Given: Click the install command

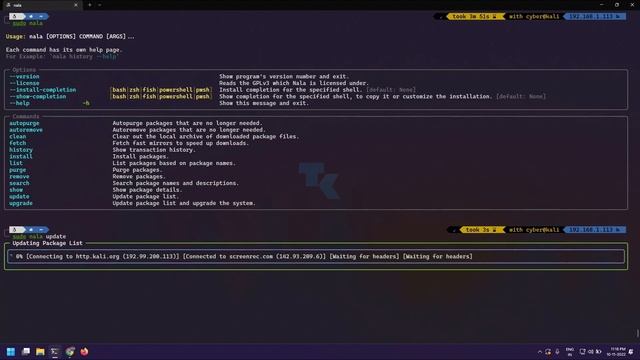Looking at the screenshot, I should [x=21, y=156].
